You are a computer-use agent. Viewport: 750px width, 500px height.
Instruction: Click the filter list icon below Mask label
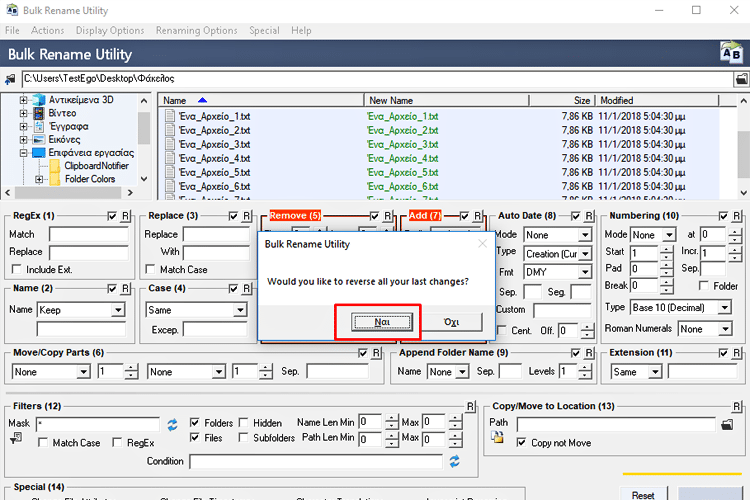pyautogui.click(x=16, y=437)
